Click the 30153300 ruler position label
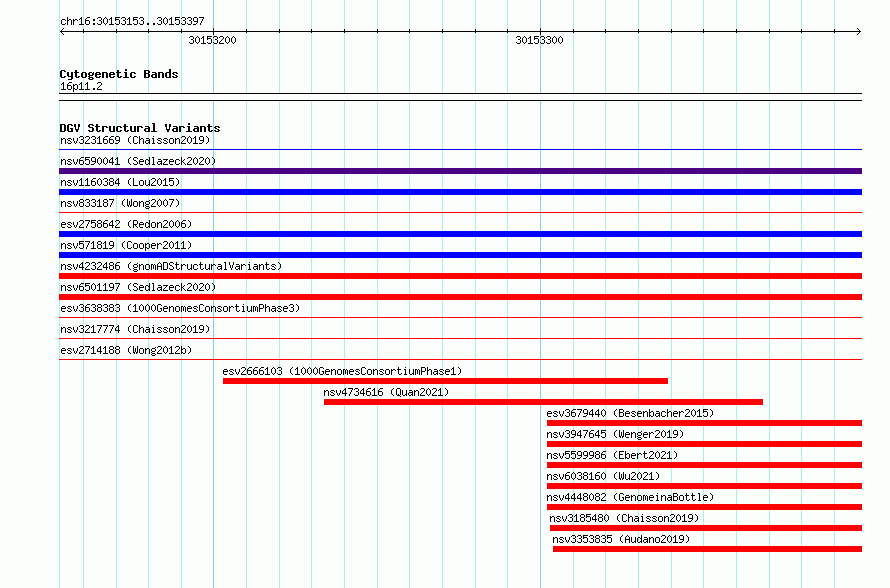This screenshot has width=890, height=588. coord(539,40)
